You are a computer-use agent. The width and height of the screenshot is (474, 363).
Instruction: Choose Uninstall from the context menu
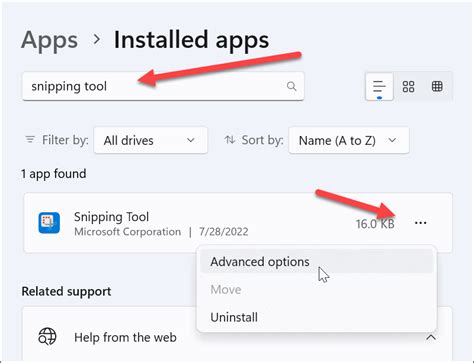(x=316, y=317)
